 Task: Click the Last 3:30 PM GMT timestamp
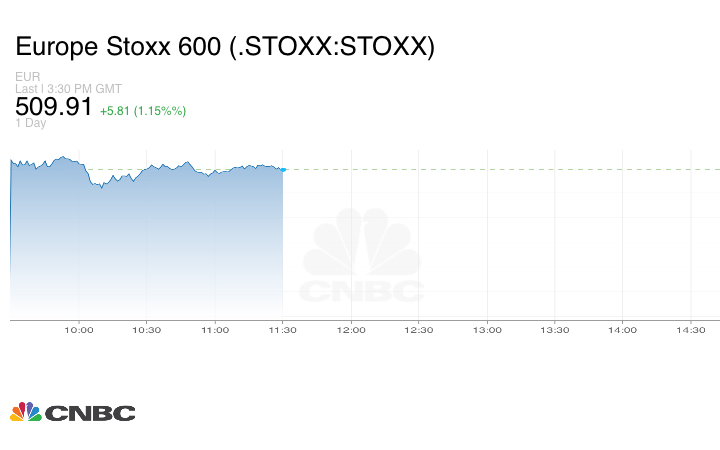(69, 88)
